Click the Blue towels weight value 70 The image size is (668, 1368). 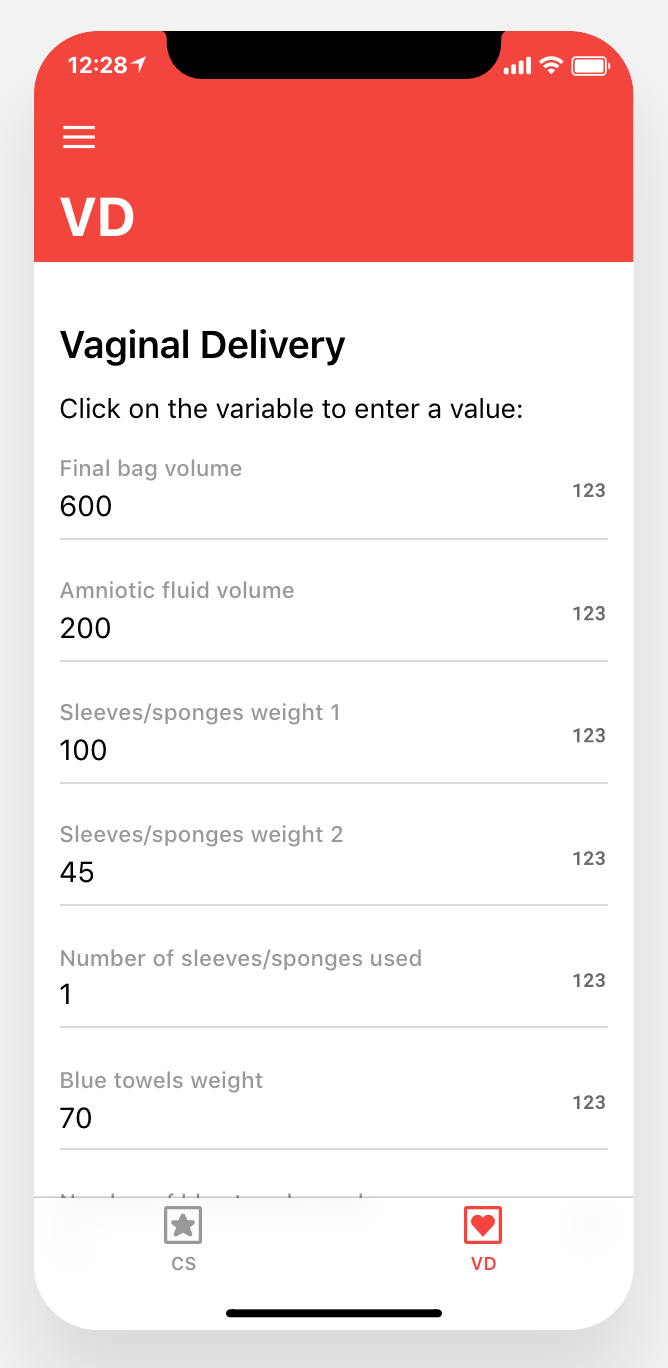point(75,1118)
